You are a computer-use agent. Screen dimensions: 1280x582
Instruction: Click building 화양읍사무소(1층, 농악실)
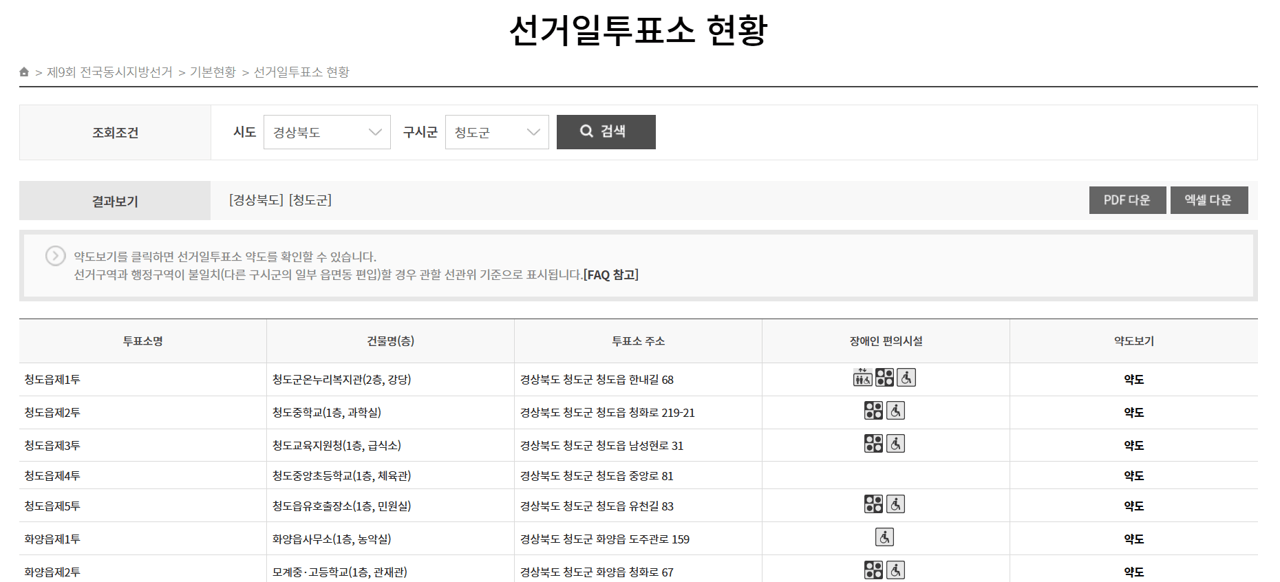[332, 539]
